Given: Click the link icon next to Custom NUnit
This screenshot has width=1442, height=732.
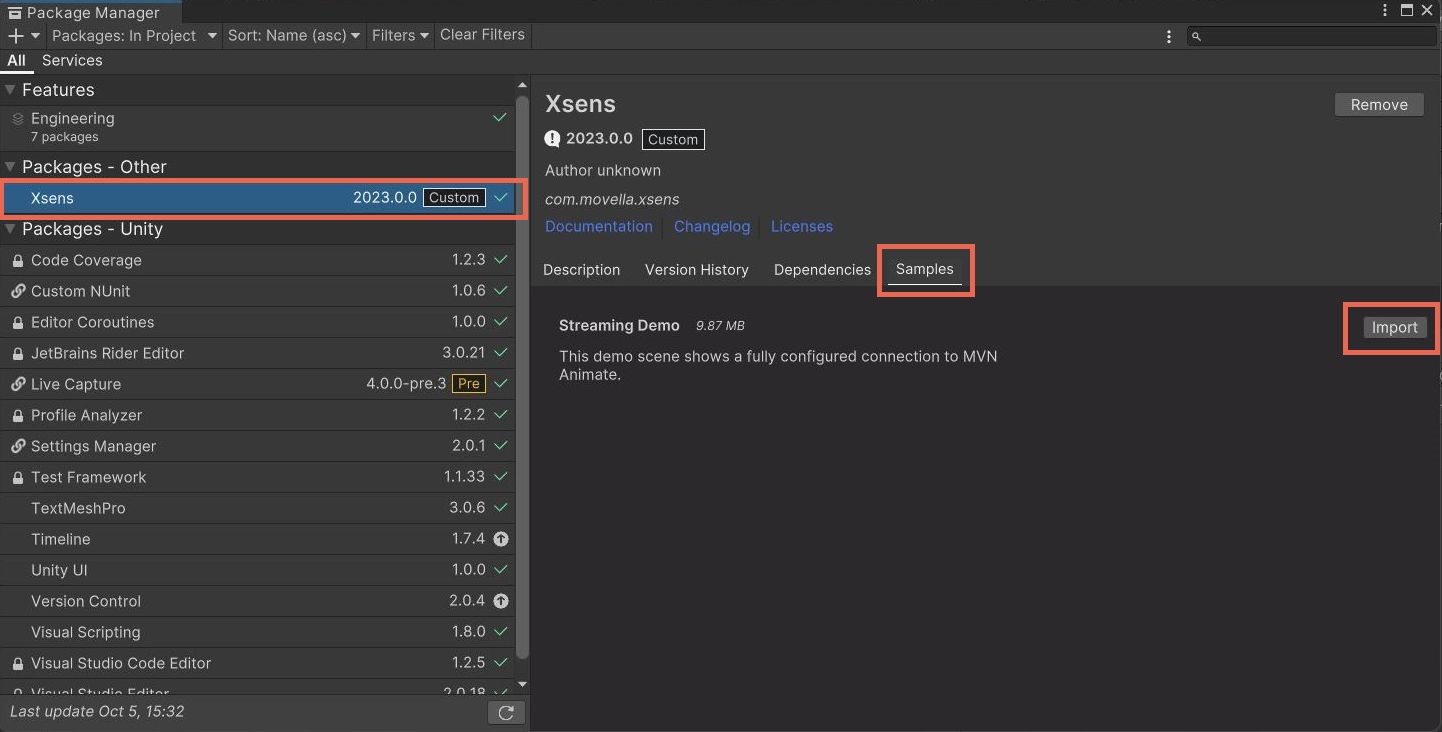Looking at the screenshot, I should coord(15,291).
